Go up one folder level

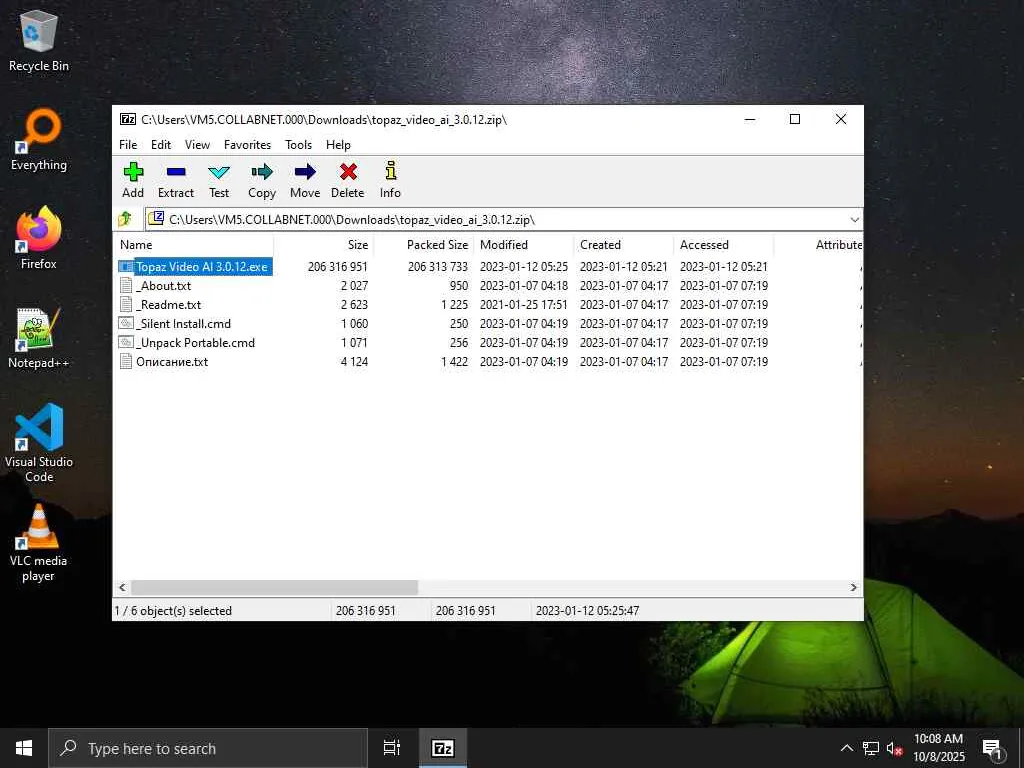click(x=125, y=219)
